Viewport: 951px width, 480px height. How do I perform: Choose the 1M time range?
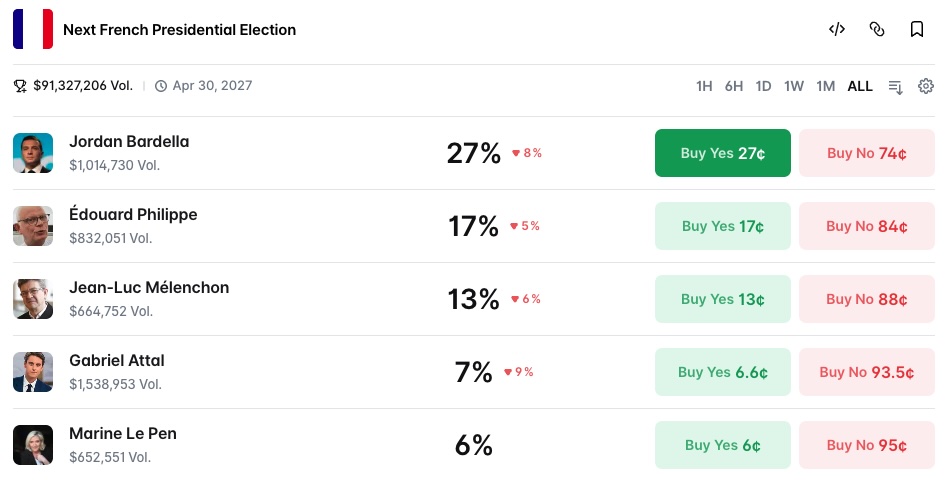click(x=825, y=86)
